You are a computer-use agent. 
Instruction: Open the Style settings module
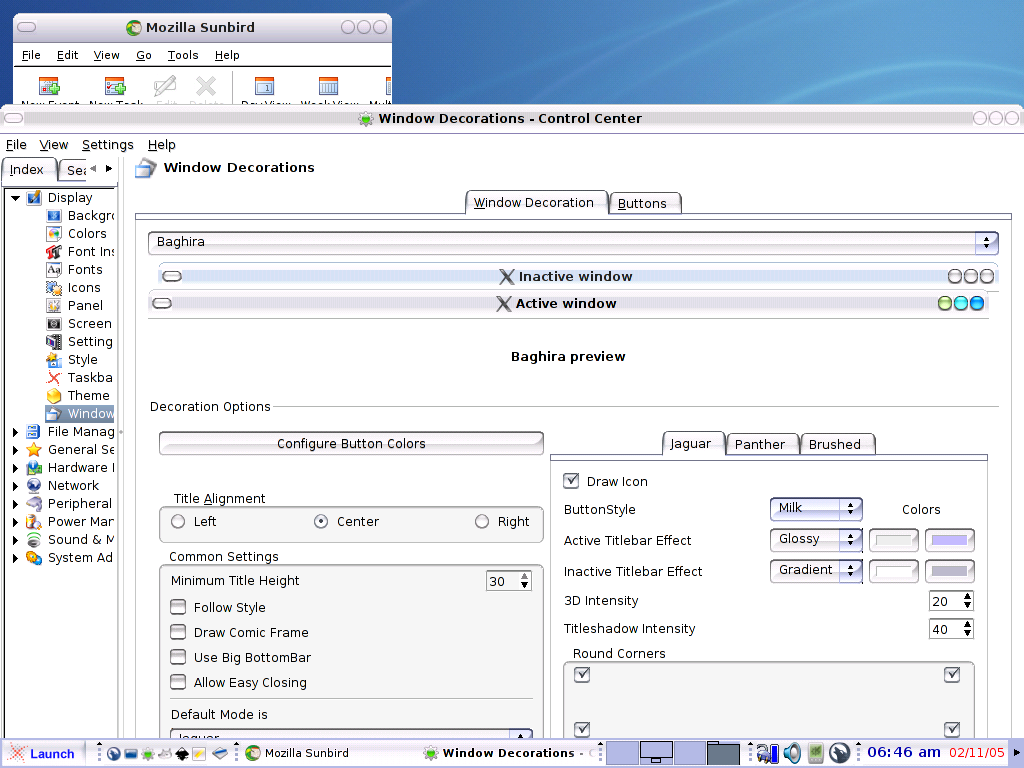(72, 359)
